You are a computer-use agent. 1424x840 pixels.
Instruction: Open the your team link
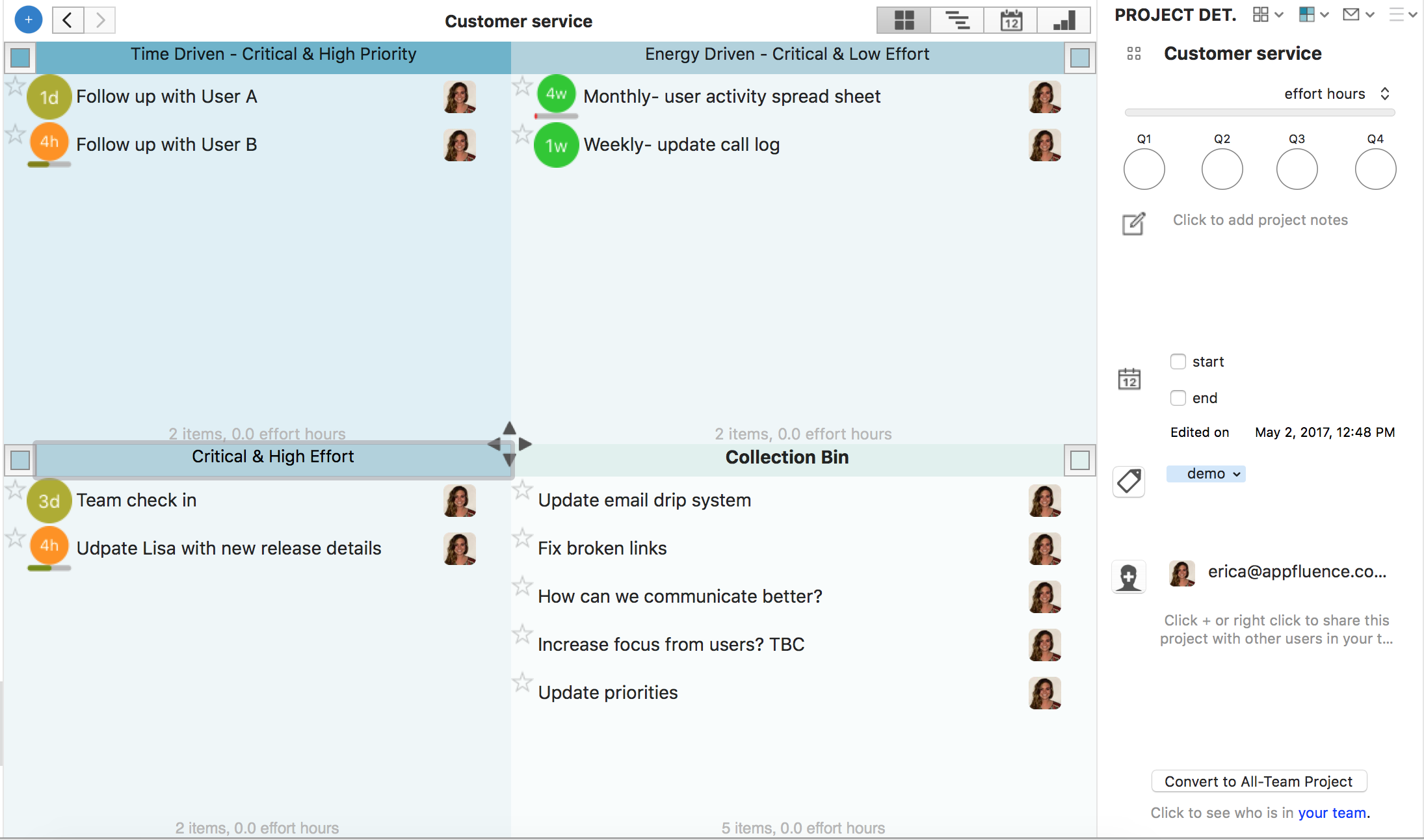(x=1332, y=813)
